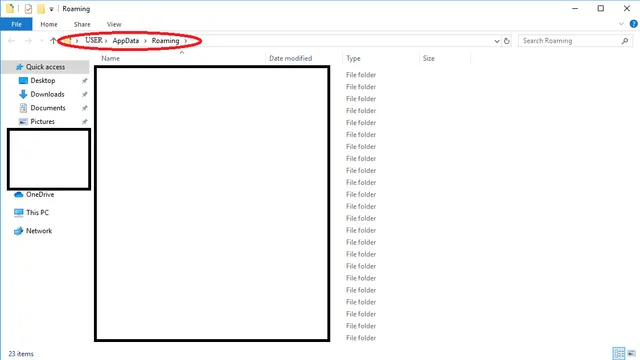Open the Home ribbon tab
Viewport: 640px width, 360px height.
(49, 24)
